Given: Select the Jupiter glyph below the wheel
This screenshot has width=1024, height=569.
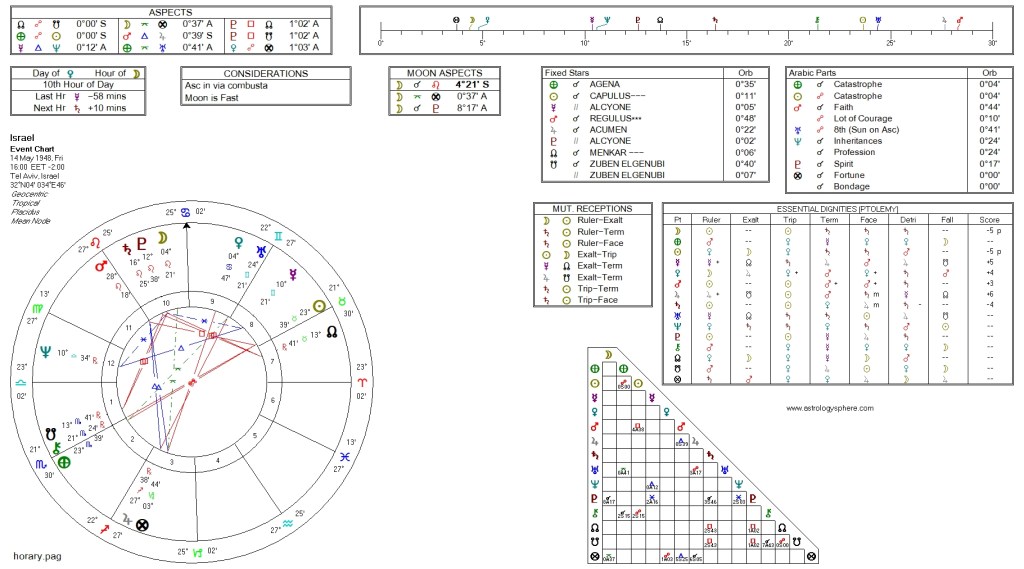Looking at the screenshot, I should (125, 520).
